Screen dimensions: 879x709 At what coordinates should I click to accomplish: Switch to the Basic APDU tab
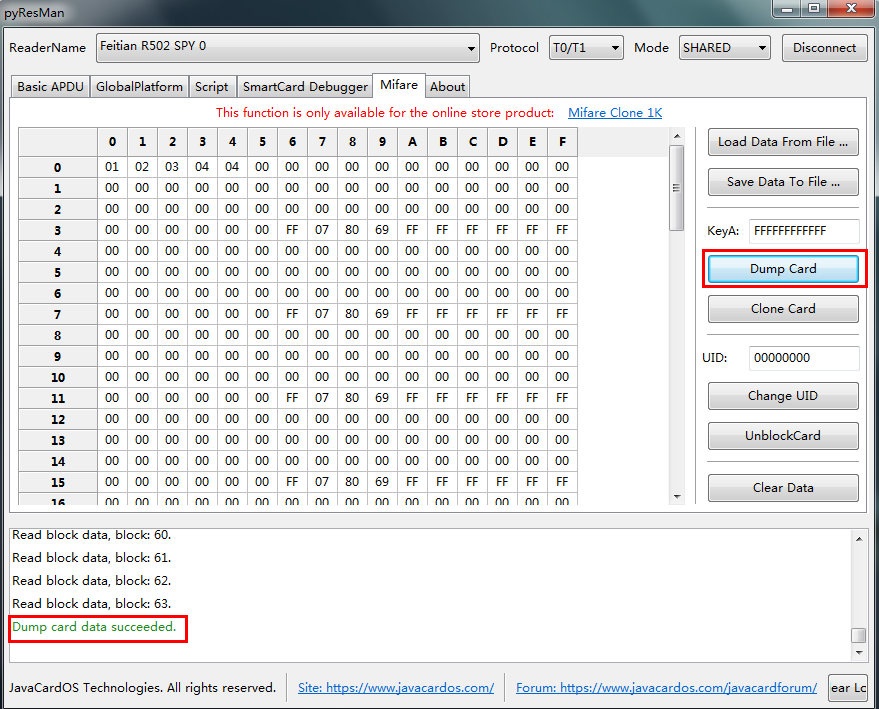click(x=51, y=87)
